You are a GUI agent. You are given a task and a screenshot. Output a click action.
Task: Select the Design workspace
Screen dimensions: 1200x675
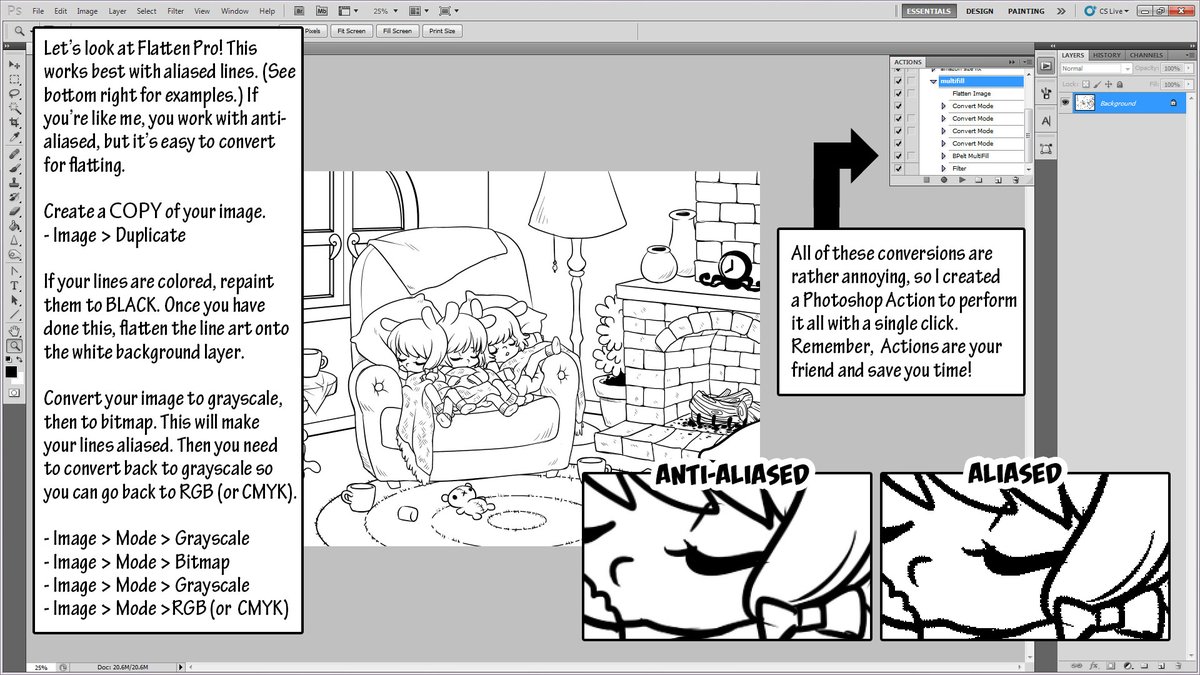[x=980, y=11]
